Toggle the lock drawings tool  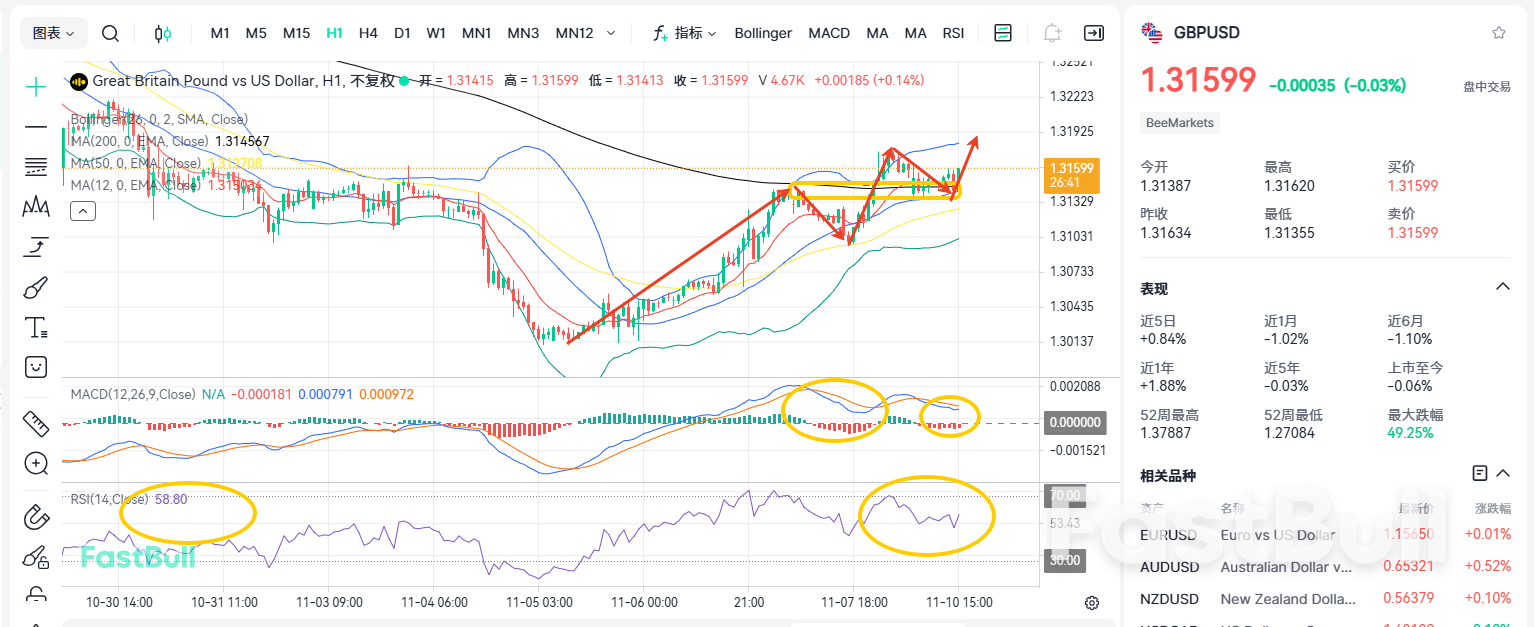point(35,593)
